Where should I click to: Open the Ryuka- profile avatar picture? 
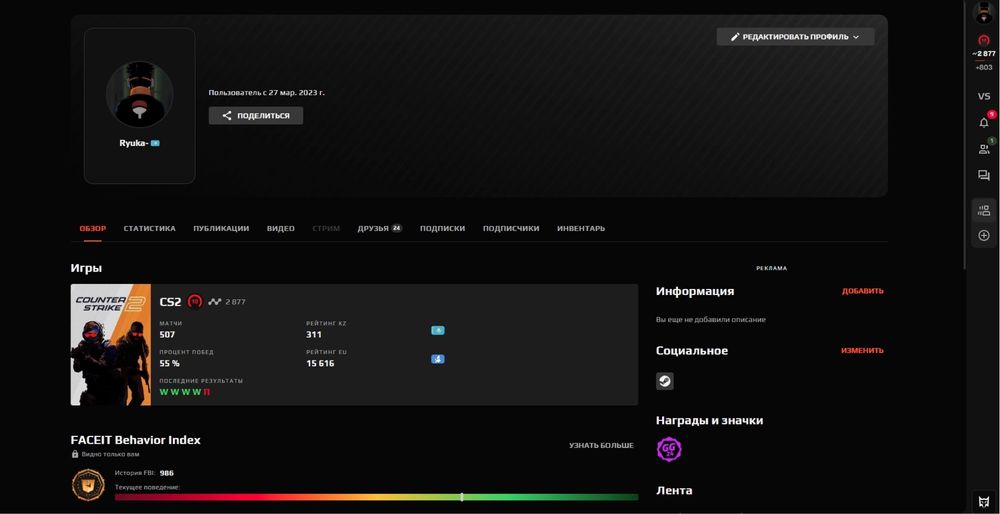pyautogui.click(x=139, y=94)
